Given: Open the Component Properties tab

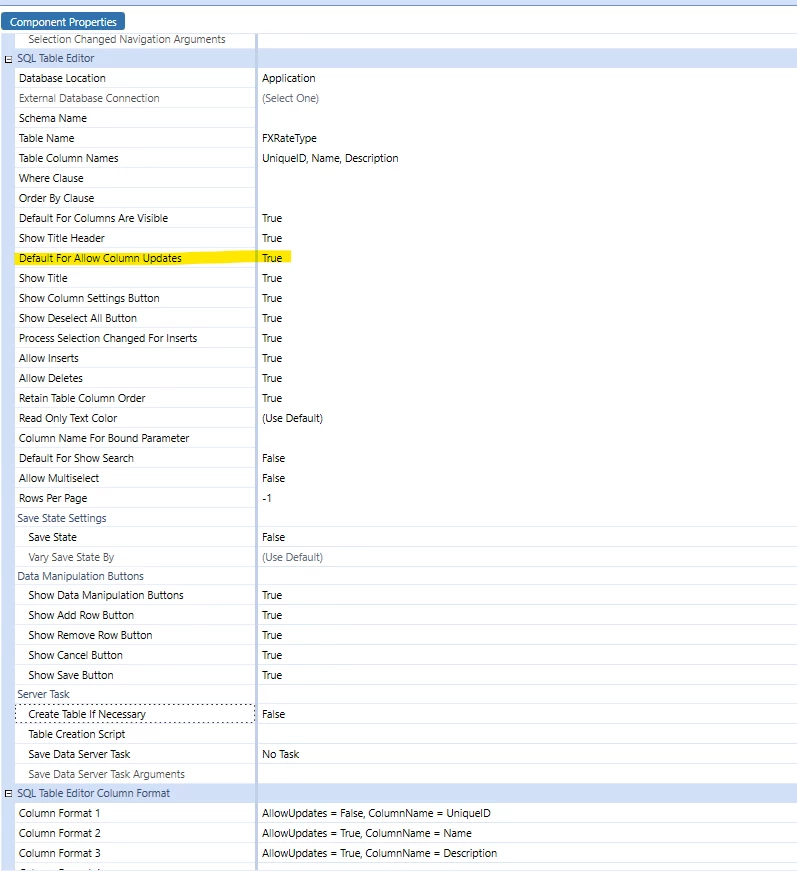Looking at the screenshot, I should point(63,22).
